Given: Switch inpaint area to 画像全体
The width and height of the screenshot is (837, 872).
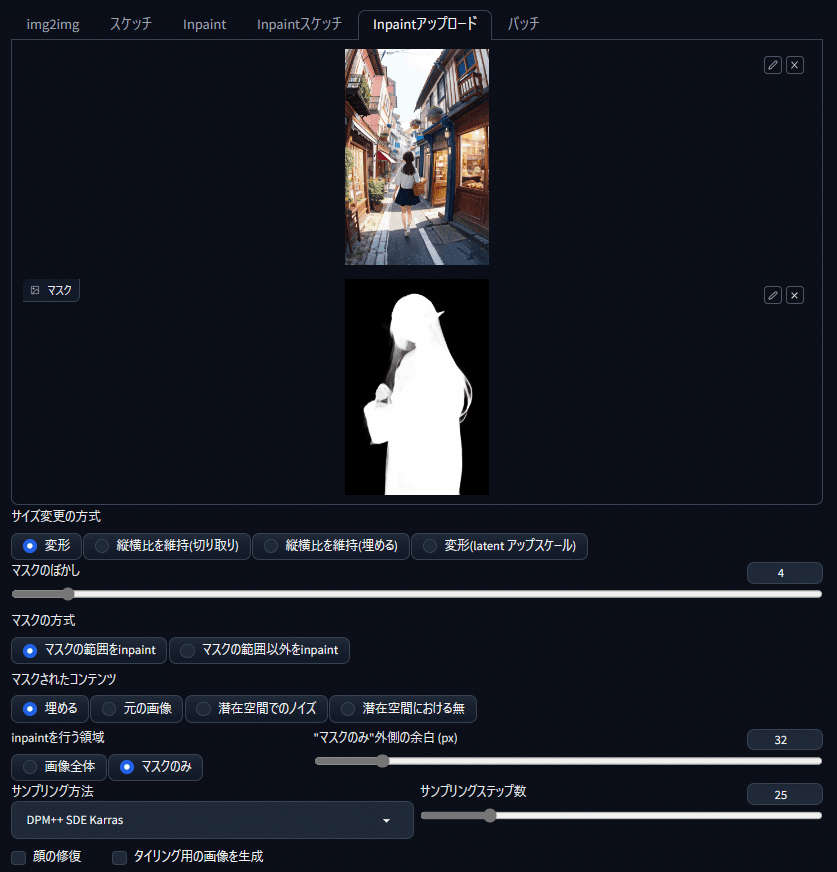Looking at the screenshot, I should pos(58,767).
